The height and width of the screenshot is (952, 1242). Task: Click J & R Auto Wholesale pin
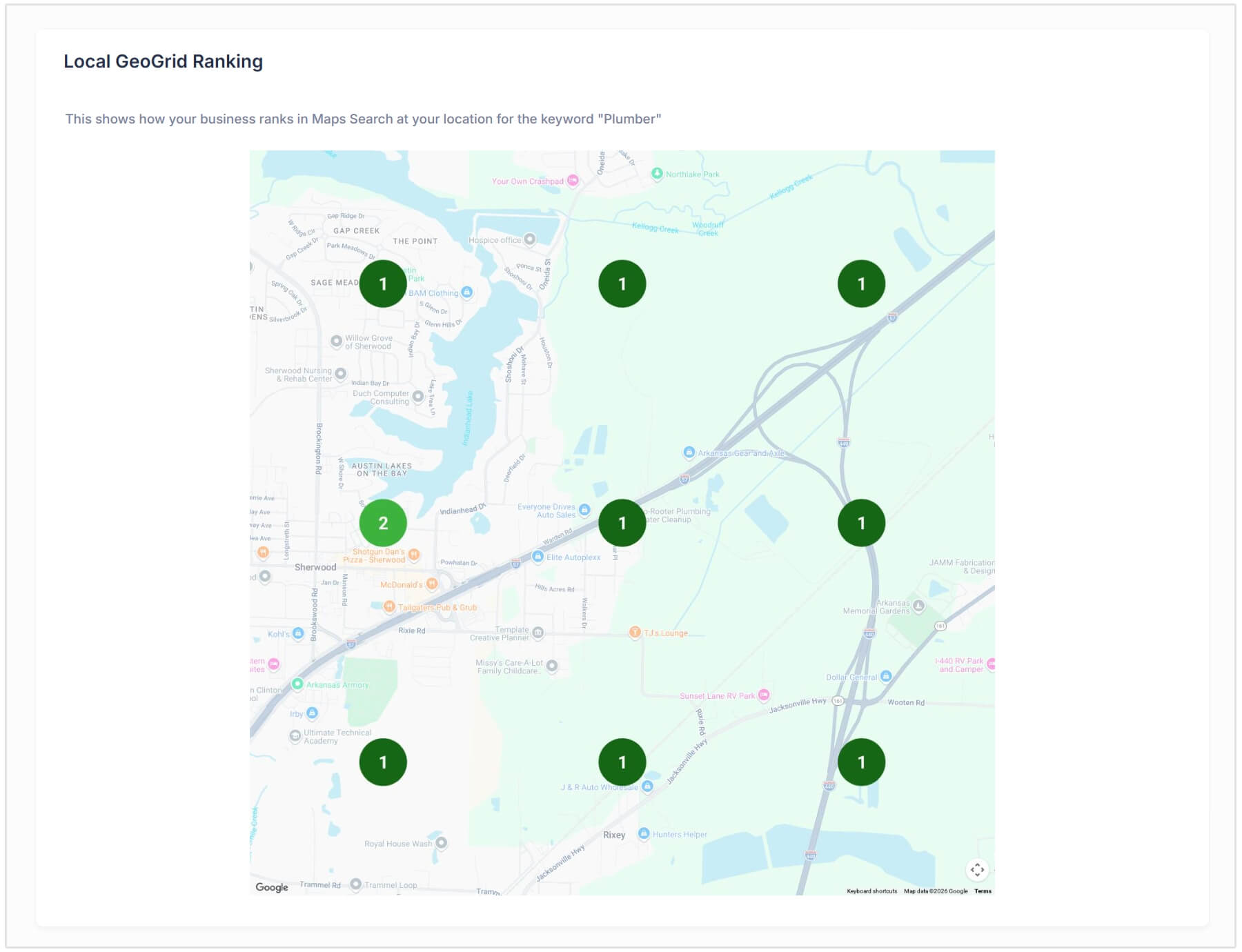click(647, 786)
